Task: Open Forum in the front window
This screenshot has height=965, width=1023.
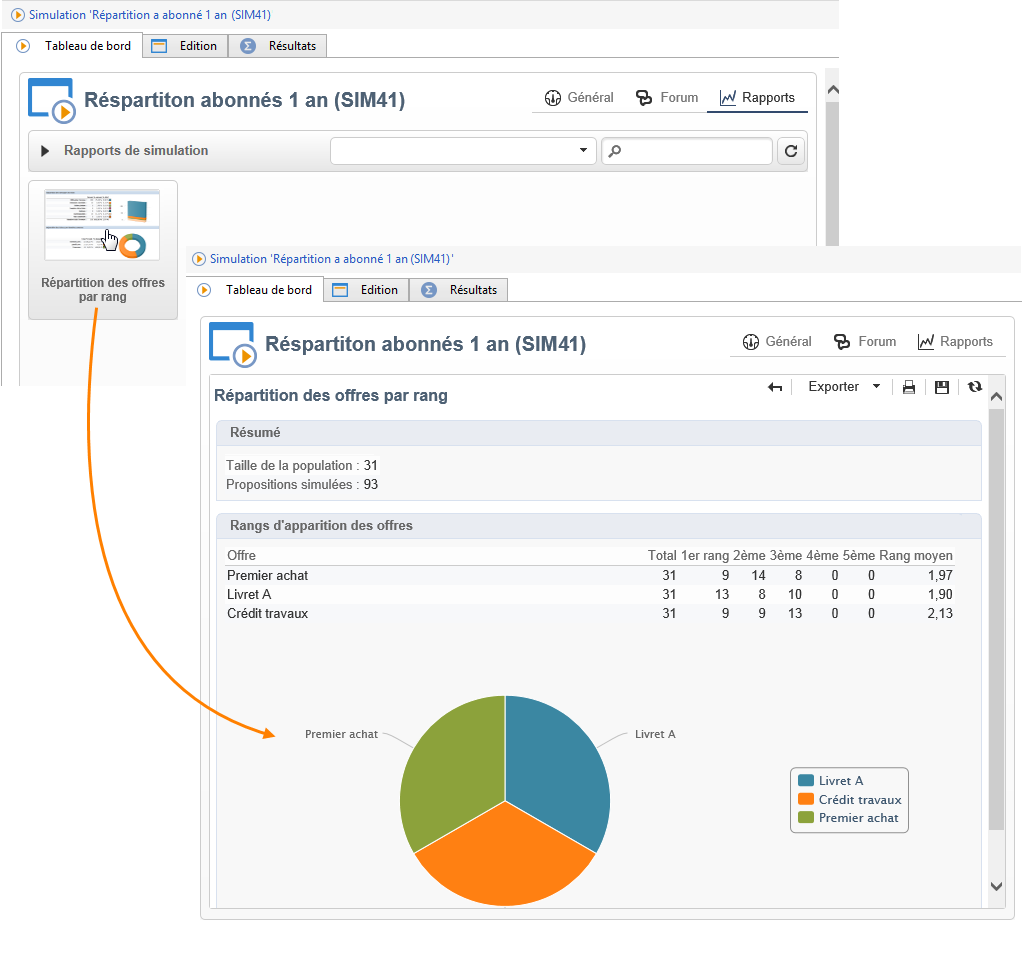Action: coord(865,342)
